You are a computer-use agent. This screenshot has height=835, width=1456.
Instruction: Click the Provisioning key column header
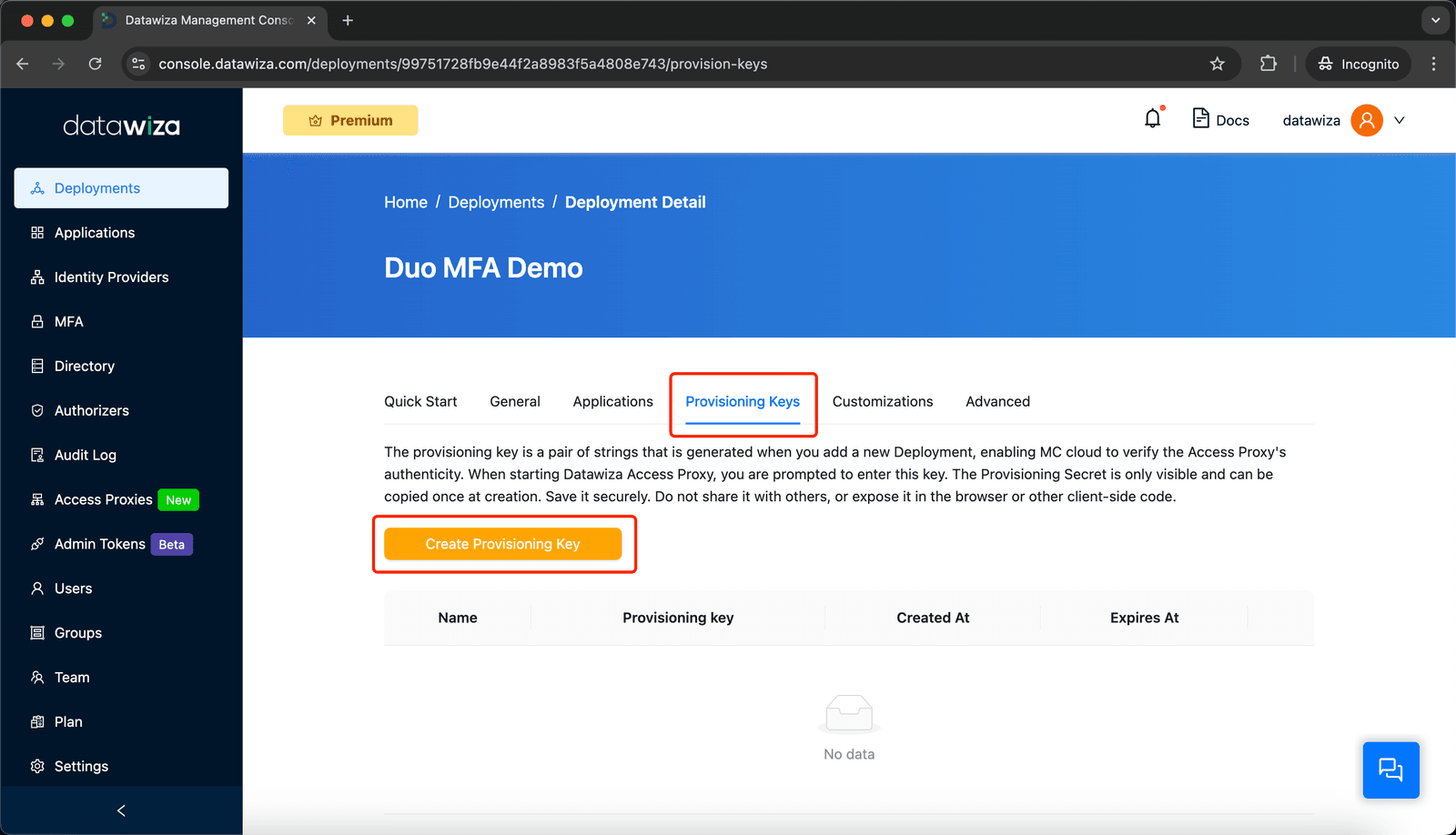pyautogui.click(x=678, y=619)
